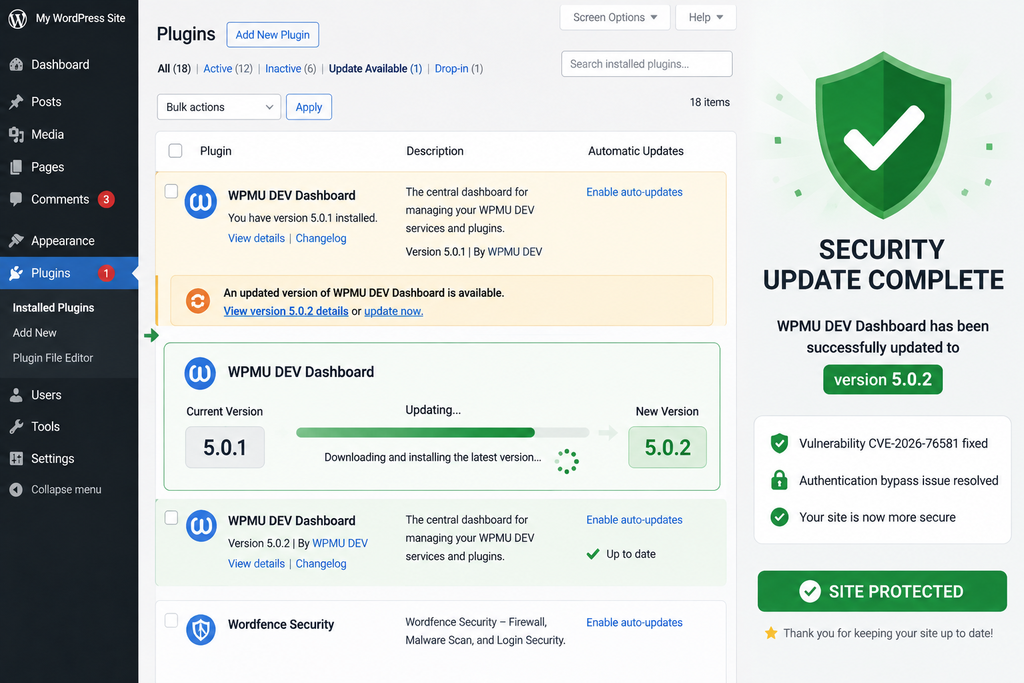Check the WPMU DEV Dashboard 5.0.1 checkbox
1024x683 pixels.
[171, 191]
